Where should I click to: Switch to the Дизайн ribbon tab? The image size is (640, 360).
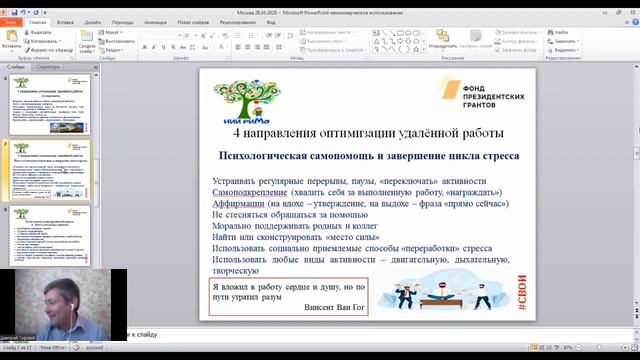(x=93, y=22)
